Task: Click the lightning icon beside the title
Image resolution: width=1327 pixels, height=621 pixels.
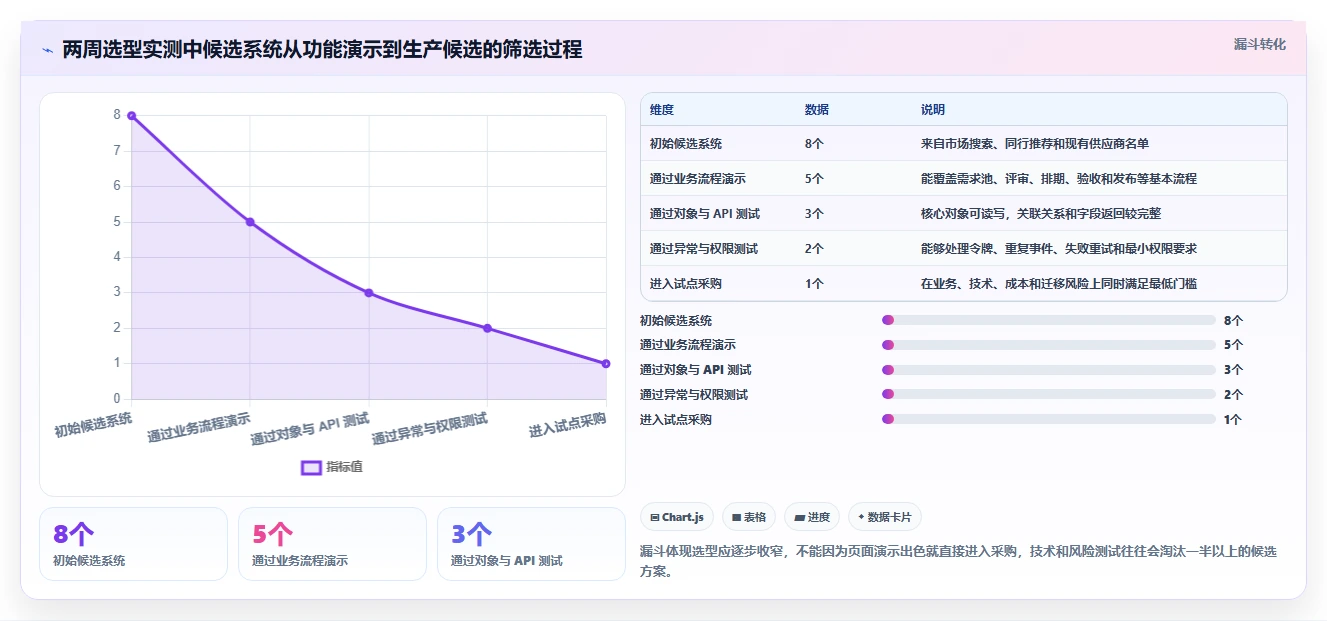Action: 47,50
